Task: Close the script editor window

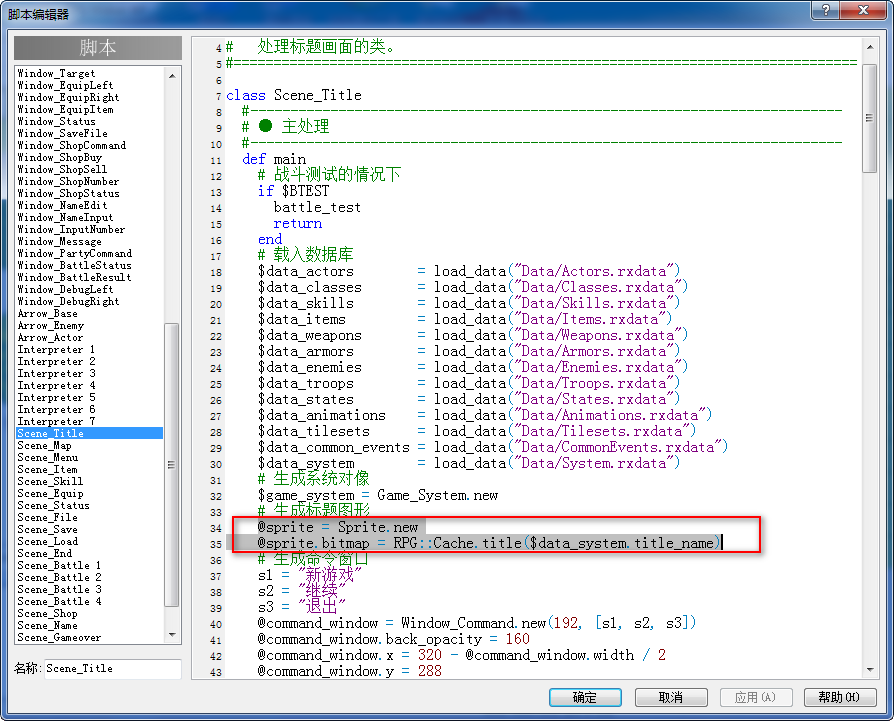Action: [864, 10]
